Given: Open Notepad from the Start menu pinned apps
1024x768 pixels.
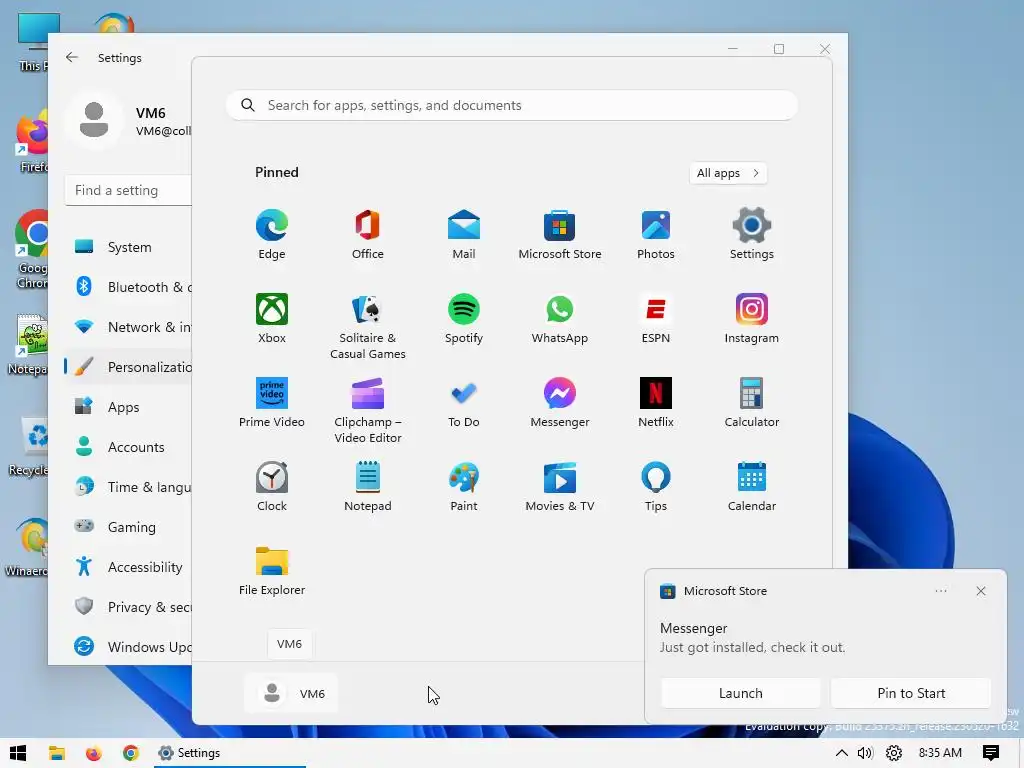Looking at the screenshot, I should tap(368, 487).
